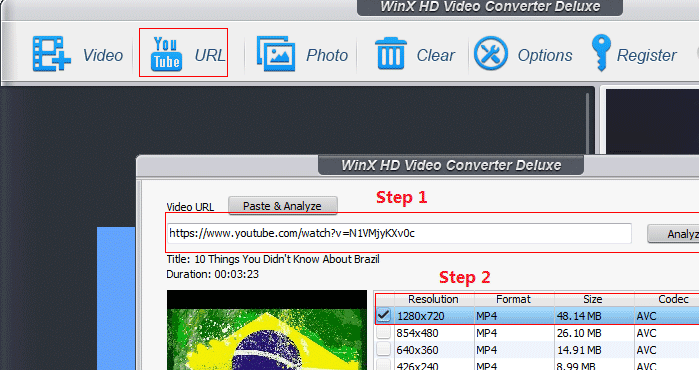Click AVC codec in 640x360 row
Image resolution: width=699 pixels, height=370 pixels.
tap(646, 350)
